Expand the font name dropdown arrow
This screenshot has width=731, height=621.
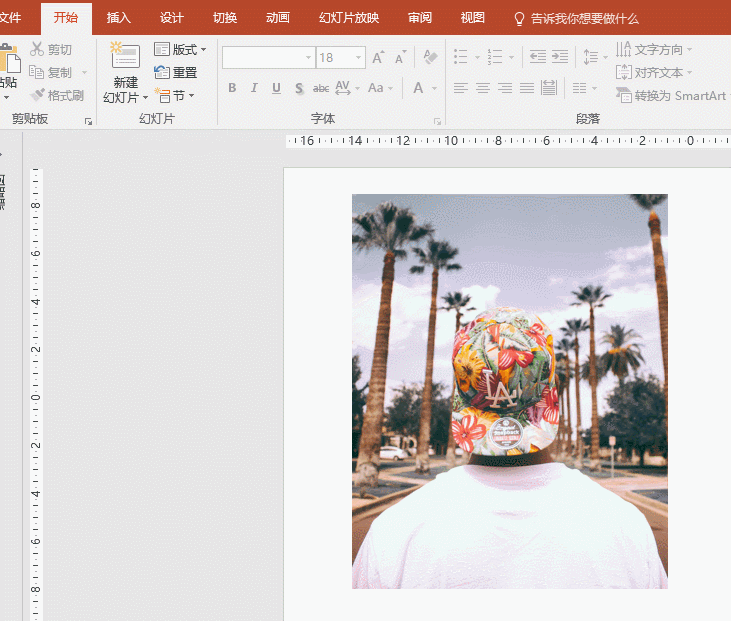[x=309, y=57]
